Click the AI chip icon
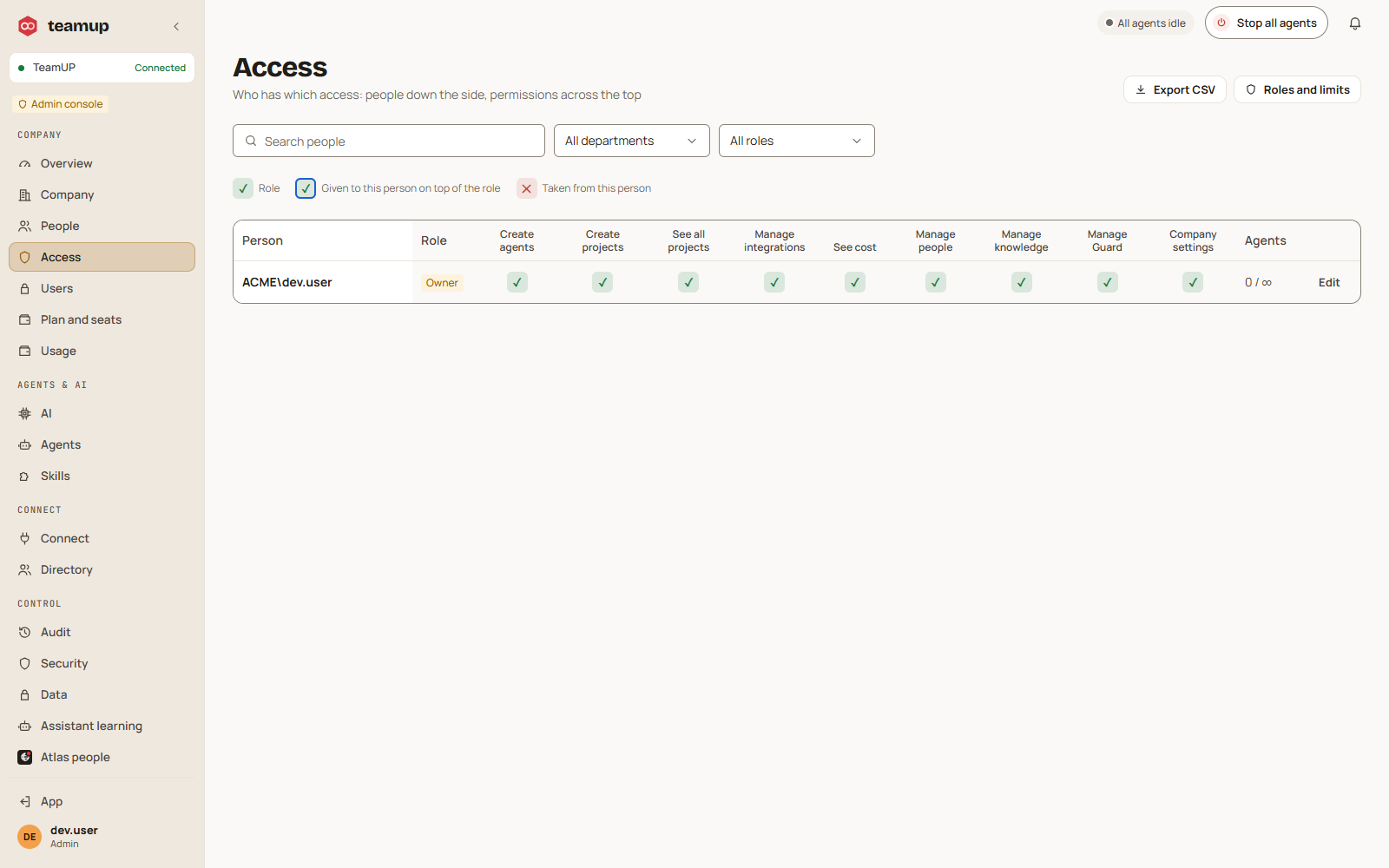Image resolution: width=1389 pixels, height=868 pixels. [x=25, y=413]
